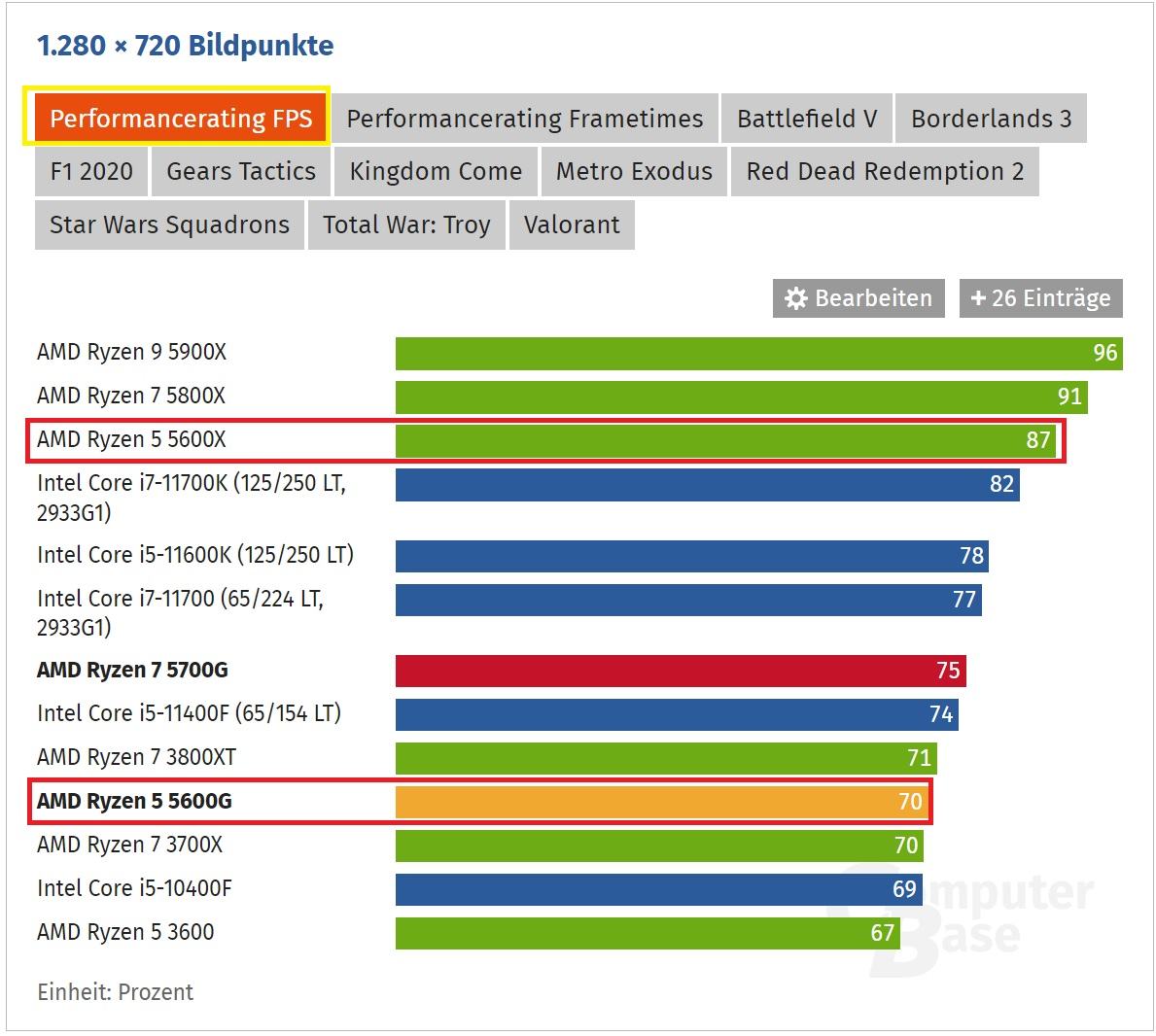1156x1036 pixels.
Task: Switch to the Valorant tab
Action: pyautogui.click(x=572, y=224)
